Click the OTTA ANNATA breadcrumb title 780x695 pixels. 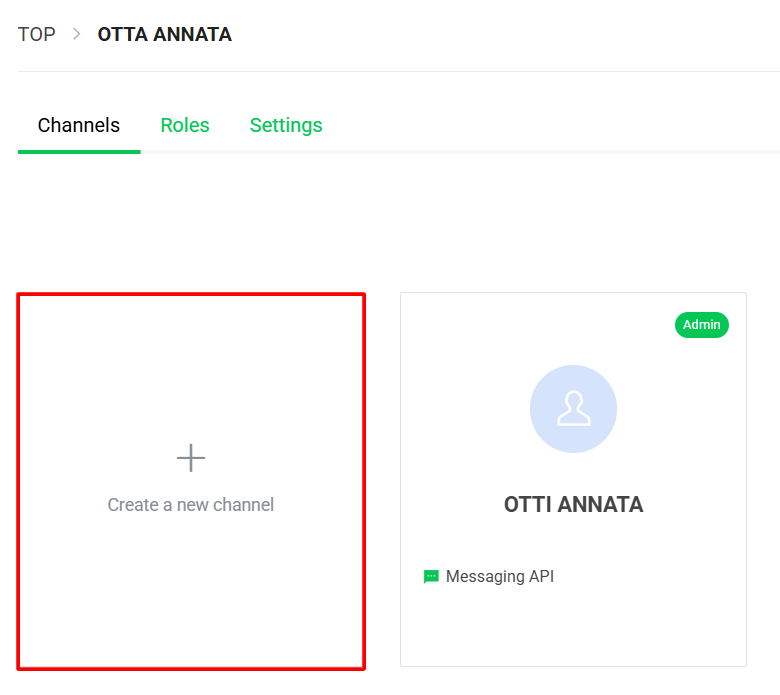click(x=164, y=35)
